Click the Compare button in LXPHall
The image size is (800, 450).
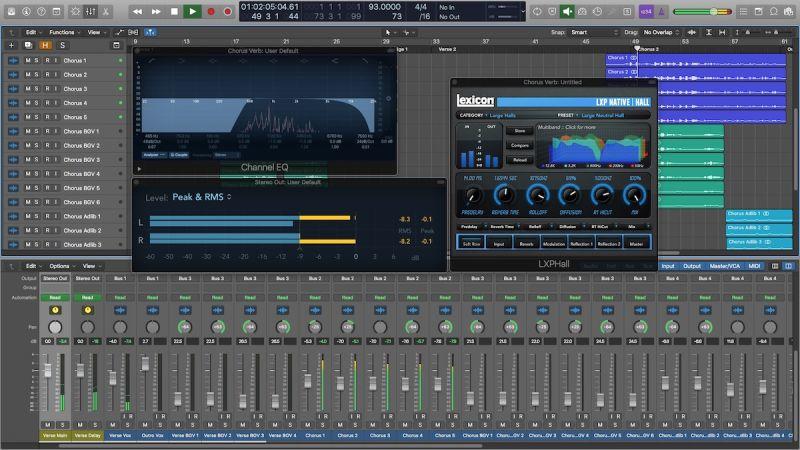[x=519, y=145]
